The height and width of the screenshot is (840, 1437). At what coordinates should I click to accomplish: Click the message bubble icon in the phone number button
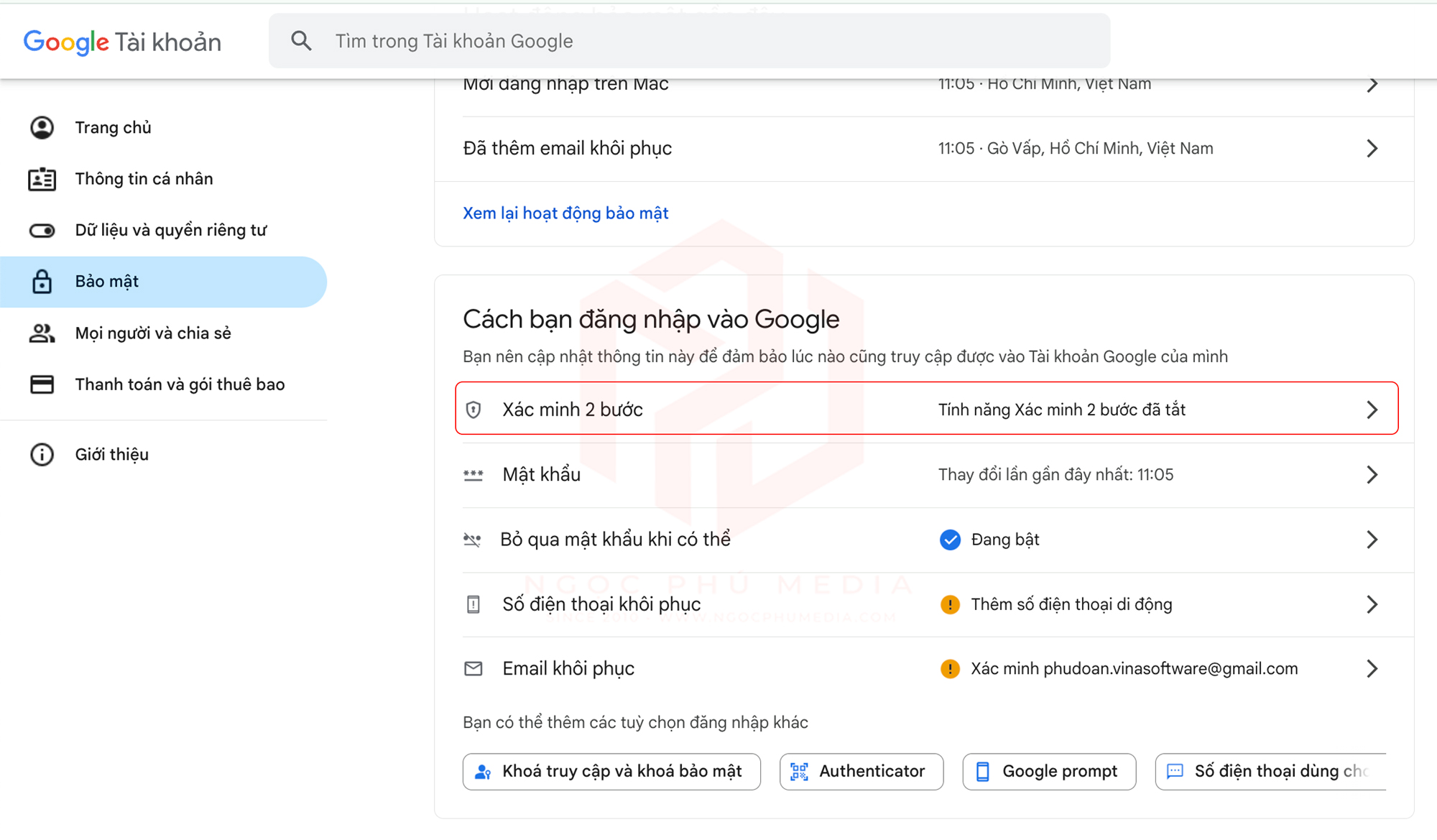[1175, 772]
